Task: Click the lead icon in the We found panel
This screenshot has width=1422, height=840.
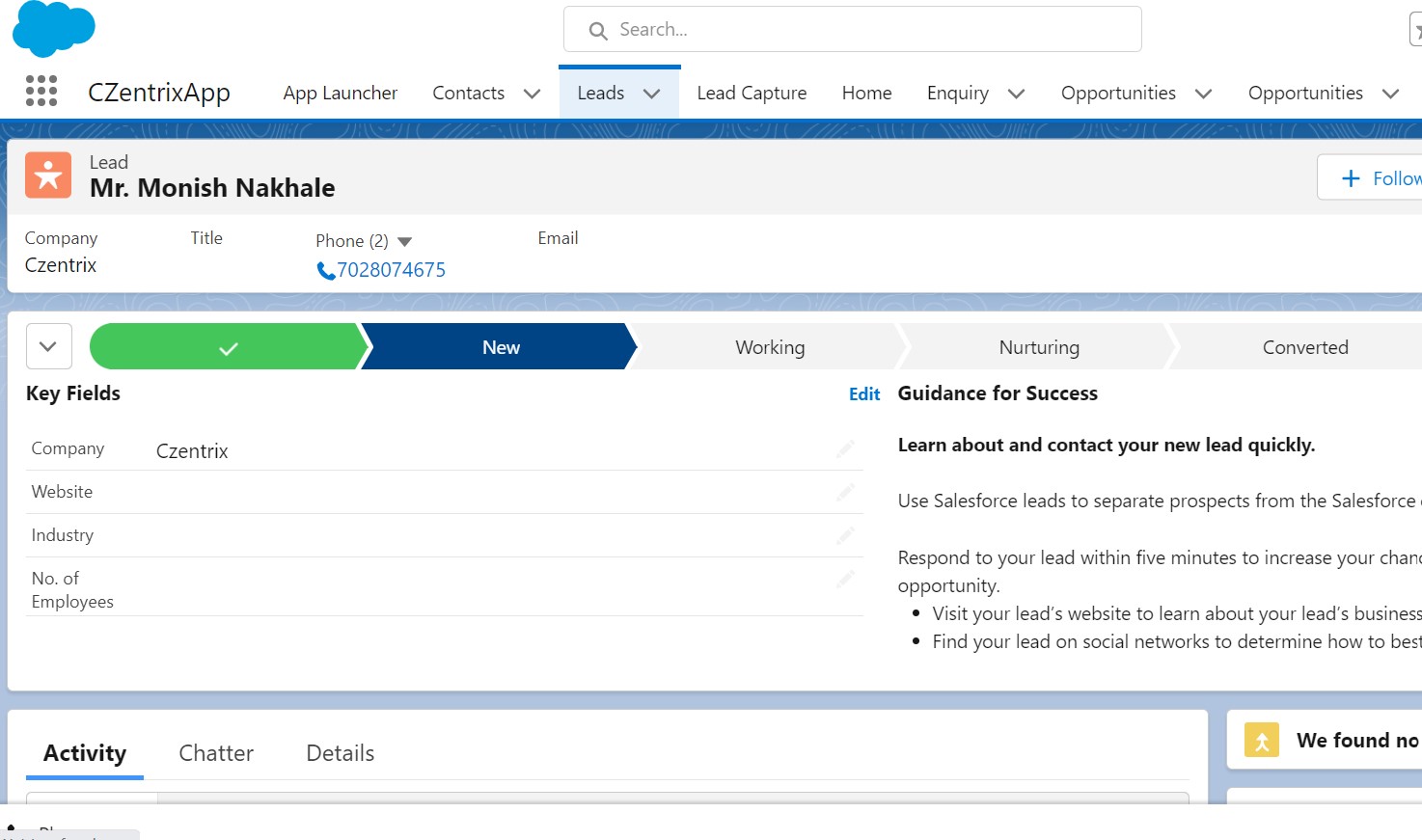Action: [1262, 740]
